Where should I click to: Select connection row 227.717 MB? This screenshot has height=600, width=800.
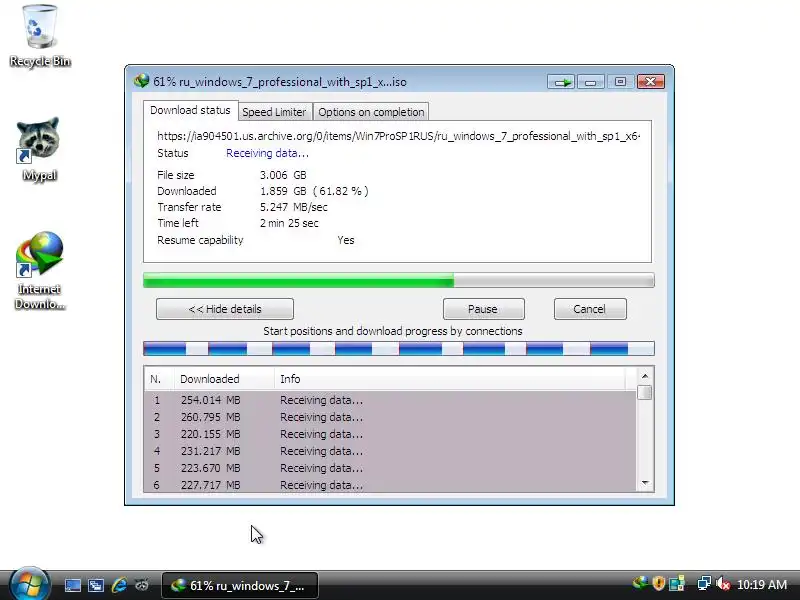pos(390,485)
